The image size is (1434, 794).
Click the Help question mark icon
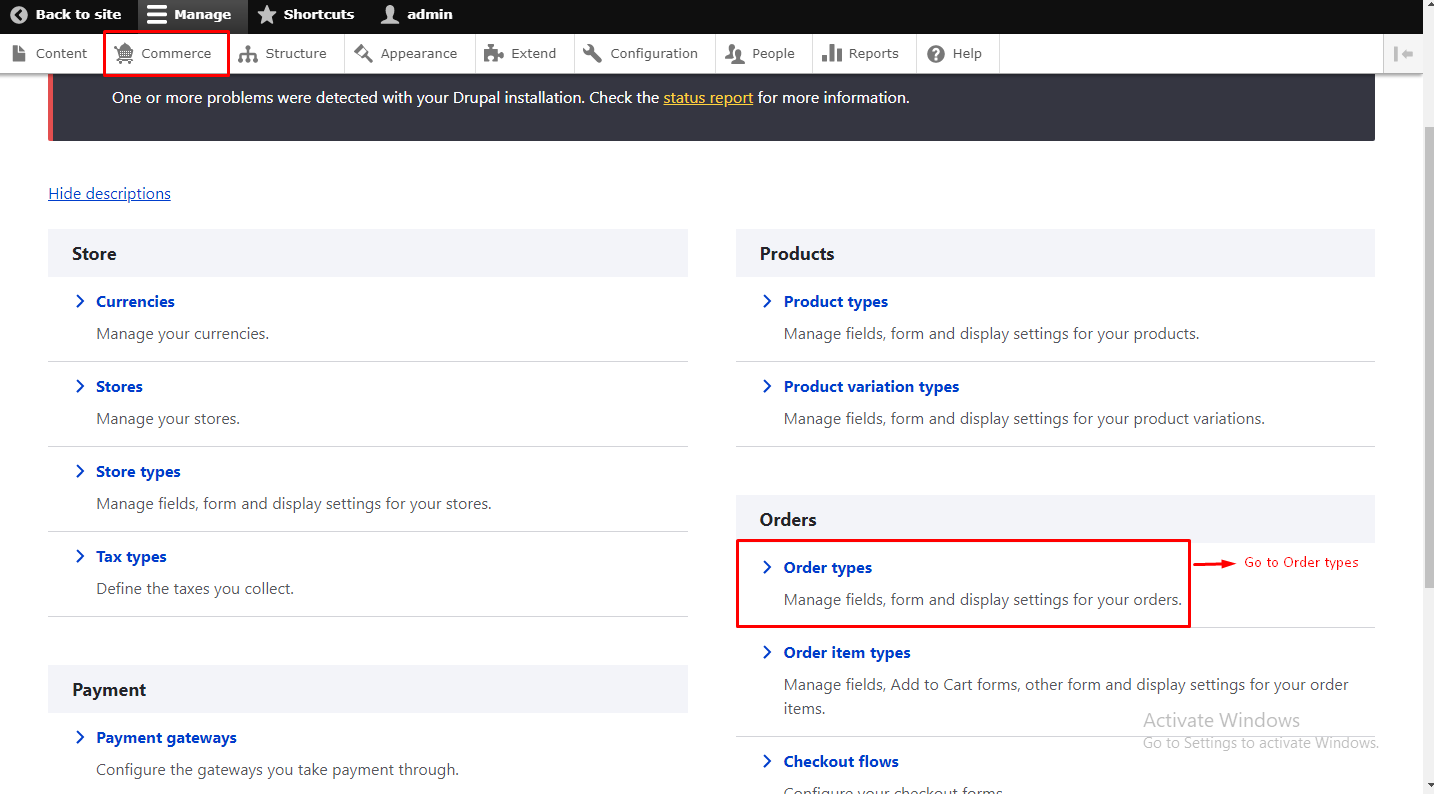point(936,54)
